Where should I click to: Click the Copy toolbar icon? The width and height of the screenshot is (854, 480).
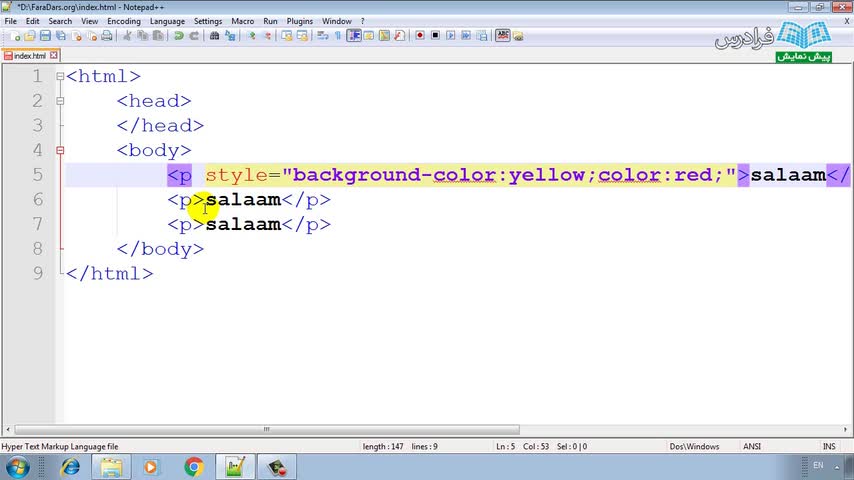tap(143, 36)
